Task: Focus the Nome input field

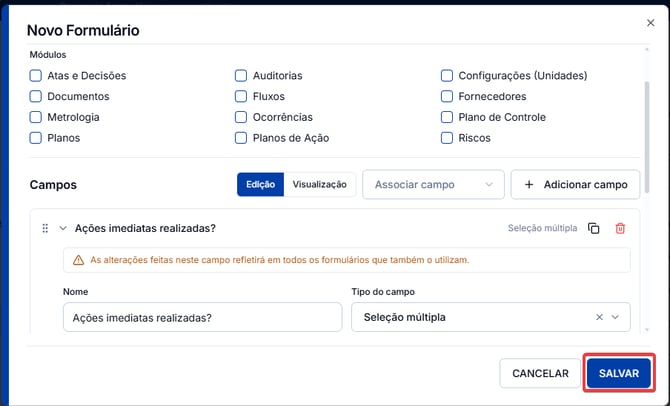Action: coord(203,317)
